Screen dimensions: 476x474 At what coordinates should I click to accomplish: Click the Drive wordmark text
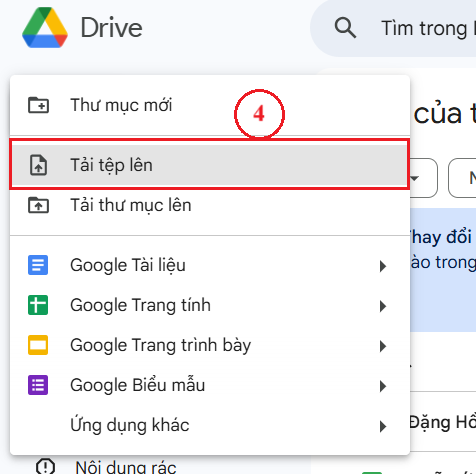(x=111, y=28)
